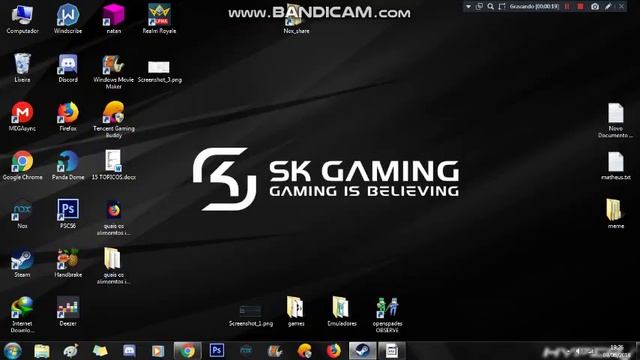The height and width of the screenshot is (360, 640).
Task: Activate the Bandicam drawing pen icon
Action: pos(608,7)
